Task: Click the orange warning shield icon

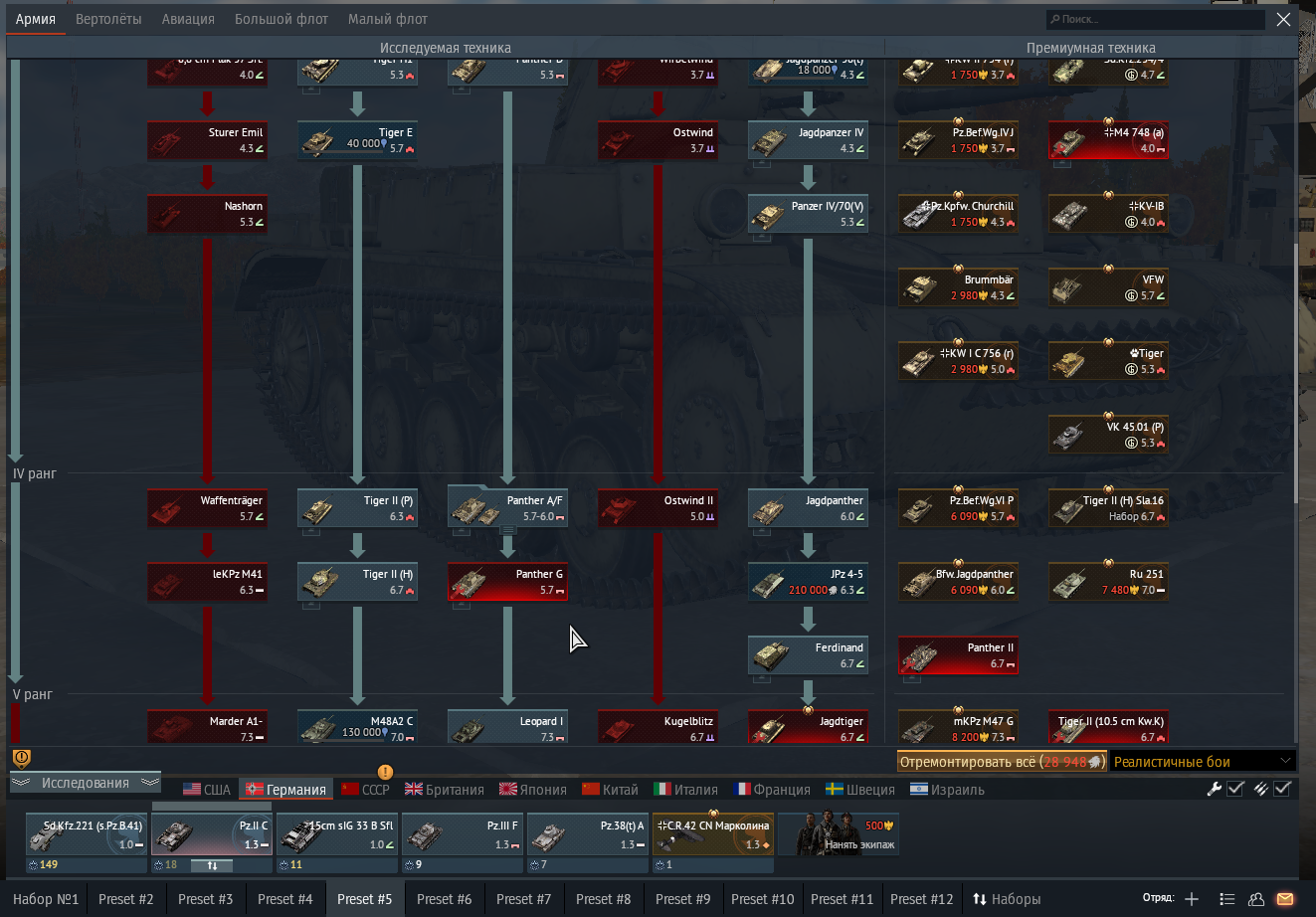Action: pyautogui.click(x=21, y=759)
